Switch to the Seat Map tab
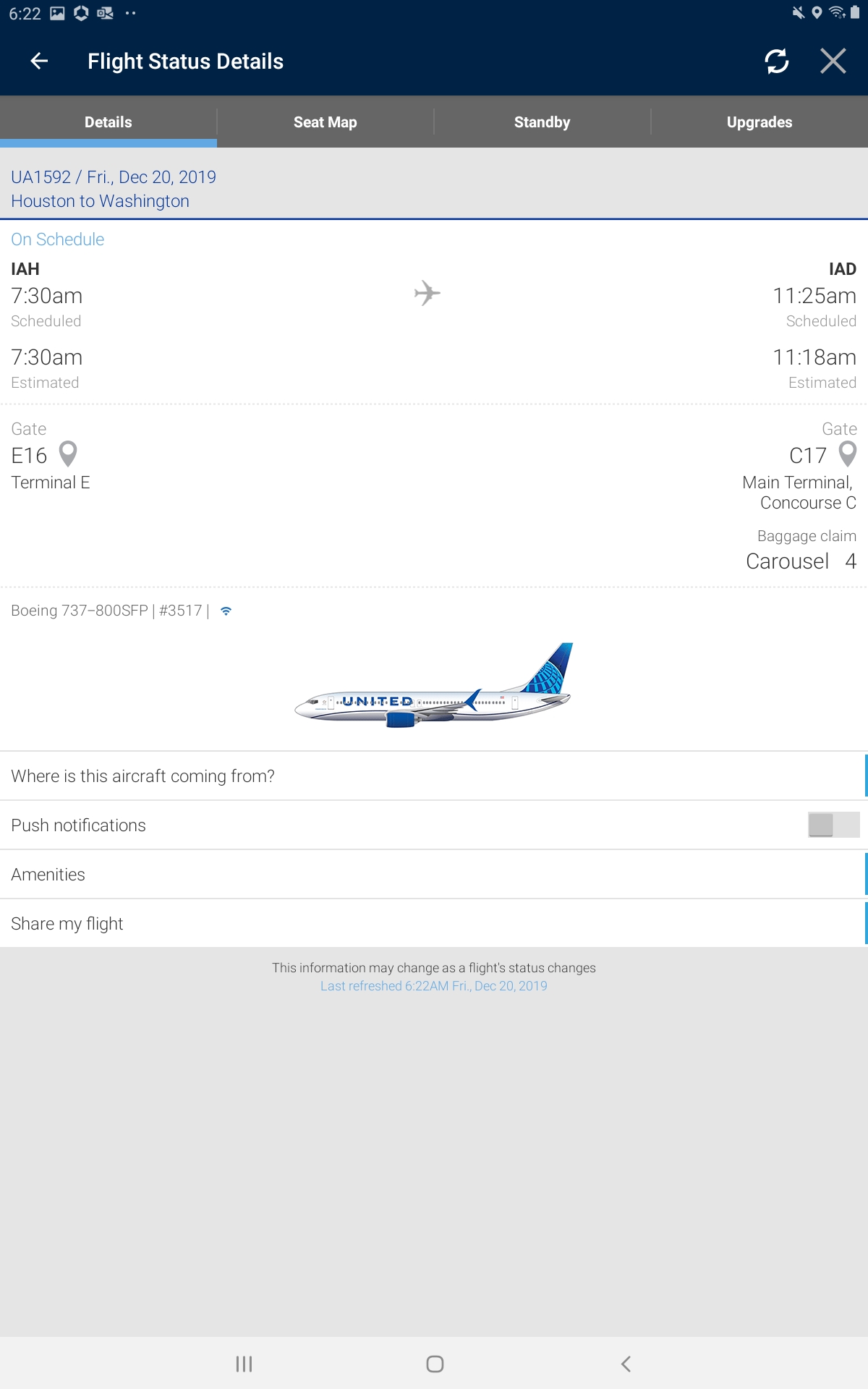This screenshot has height=1389, width=868. pyautogui.click(x=325, y=122)
